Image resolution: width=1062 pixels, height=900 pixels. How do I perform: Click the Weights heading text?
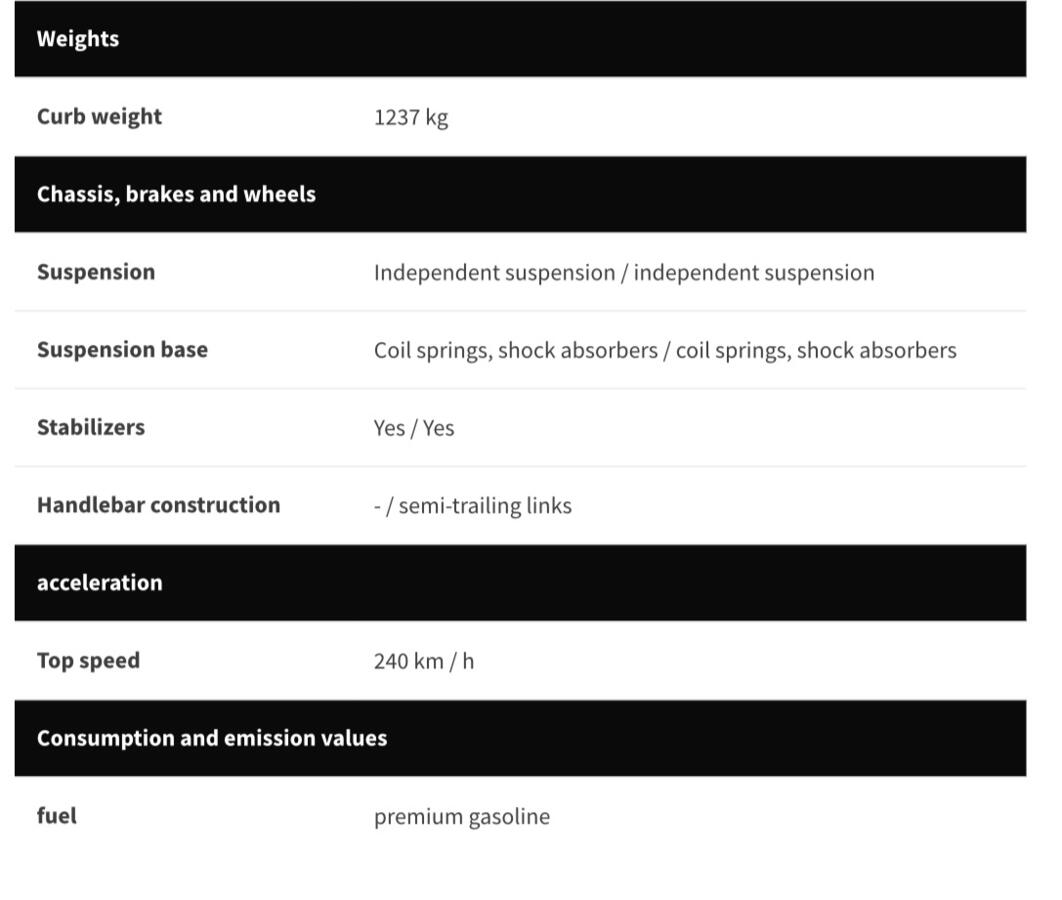(x=78, y=39)
